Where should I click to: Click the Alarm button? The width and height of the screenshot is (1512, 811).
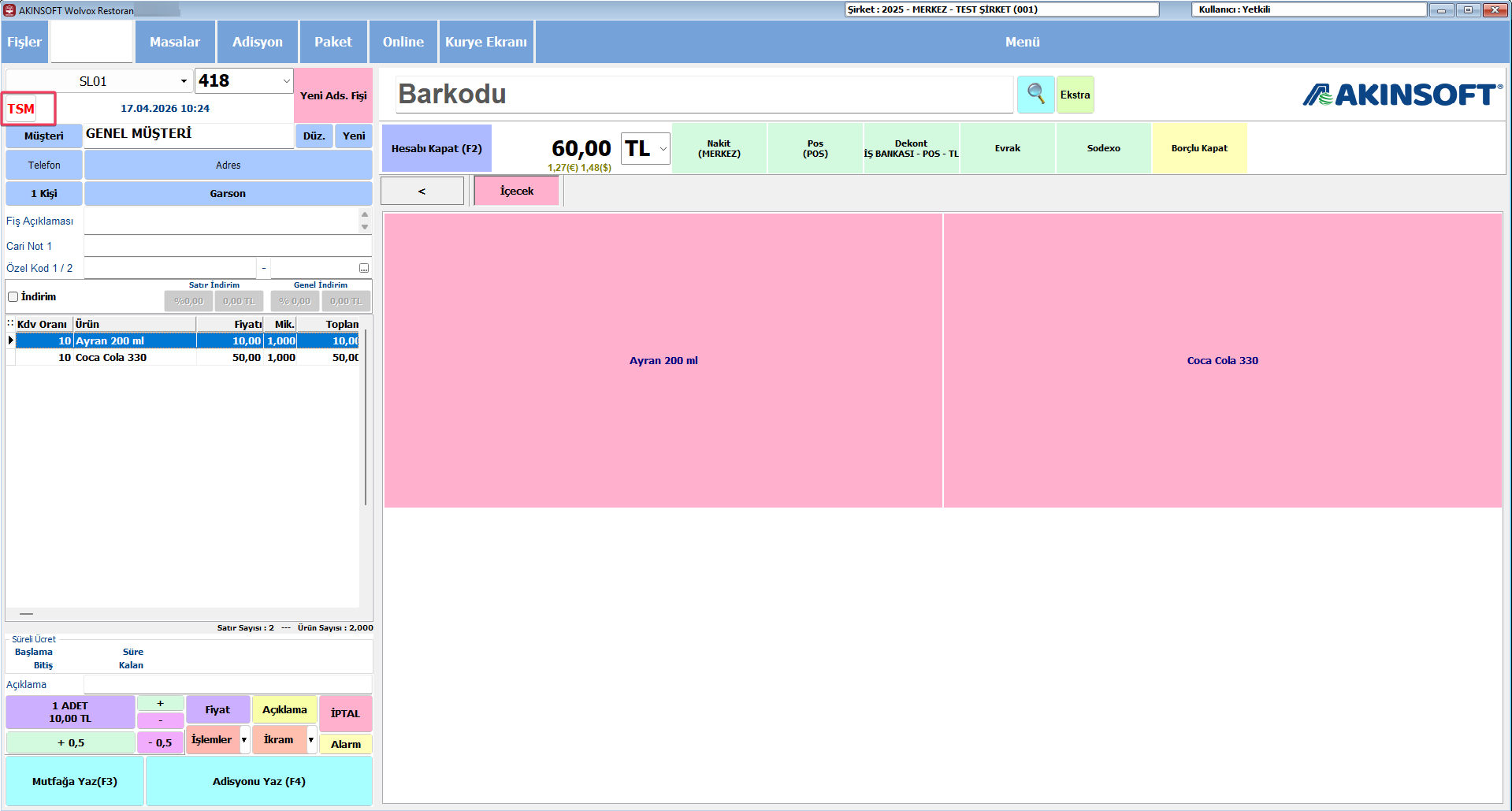(346, 744)
